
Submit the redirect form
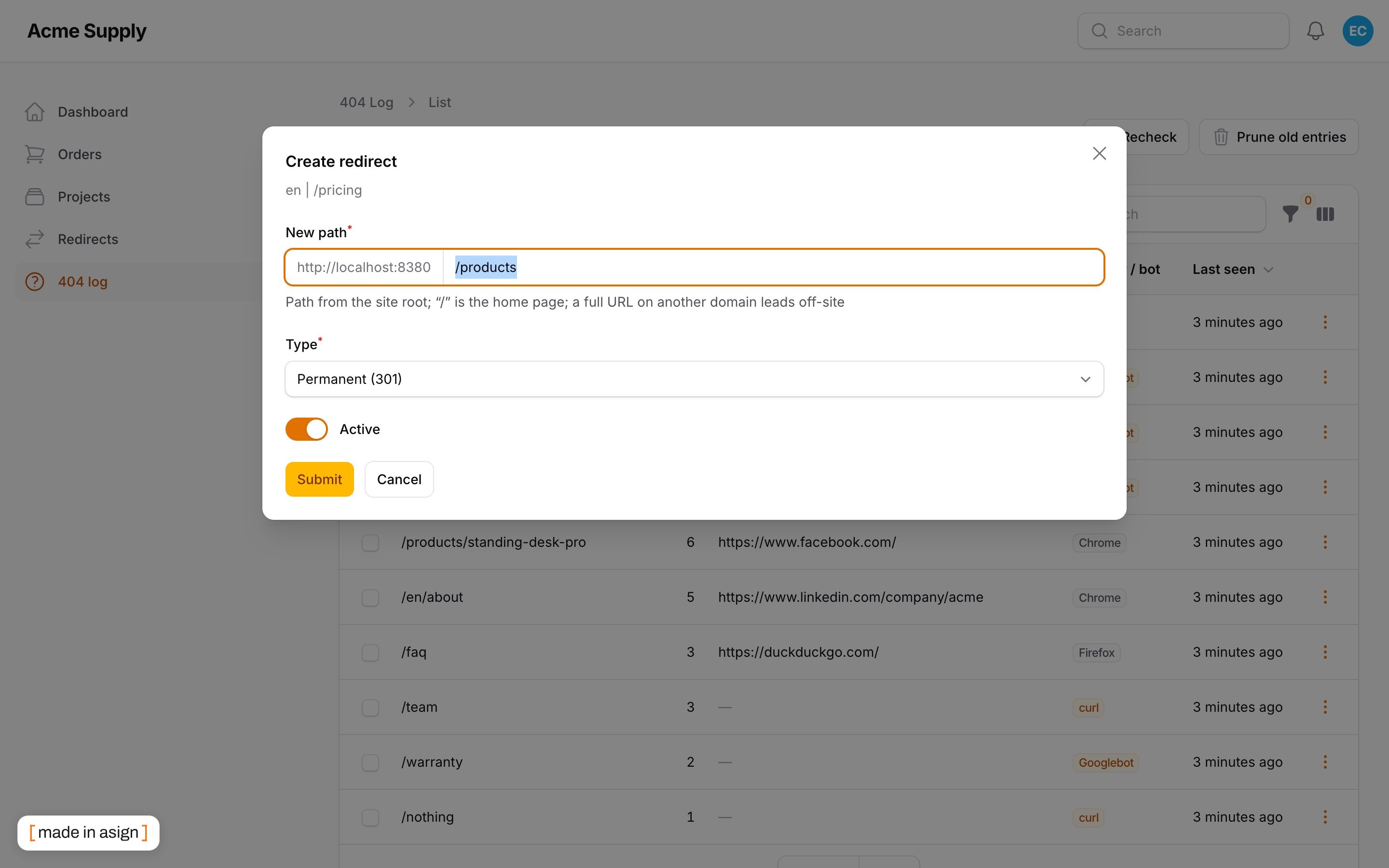pyautogui.click(x=320, y=479)
